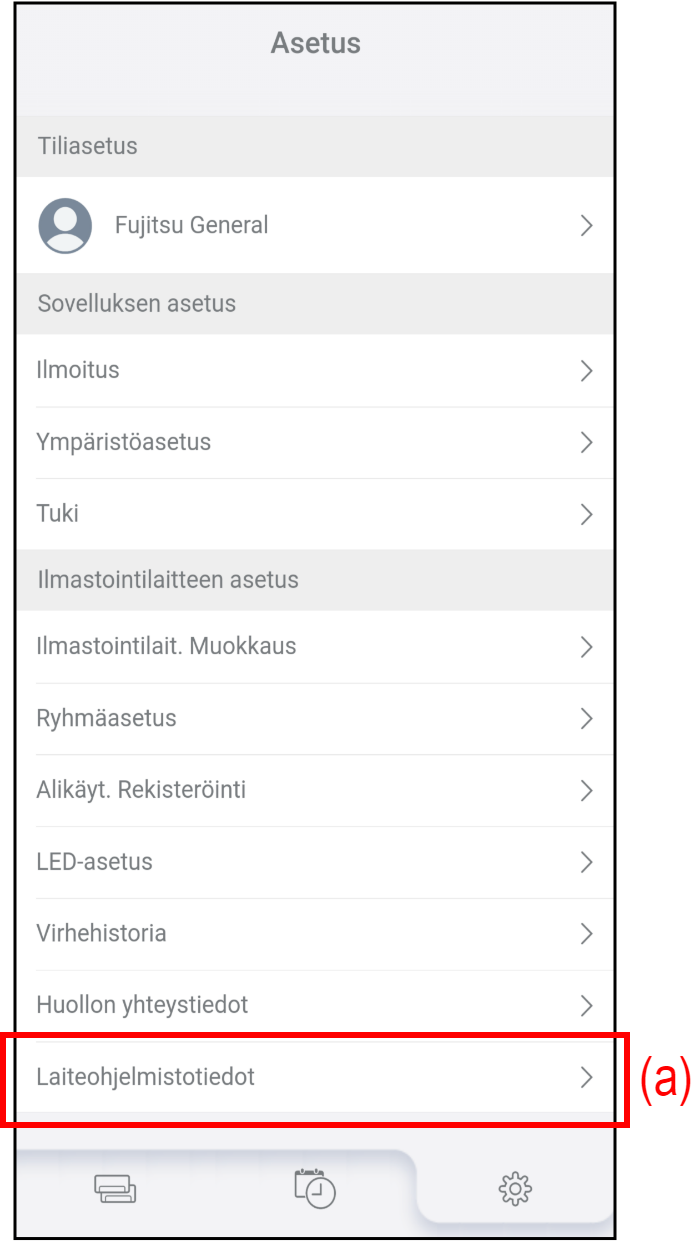Tap the Fujitsu General profile avatar icon

tap(65, 225)
